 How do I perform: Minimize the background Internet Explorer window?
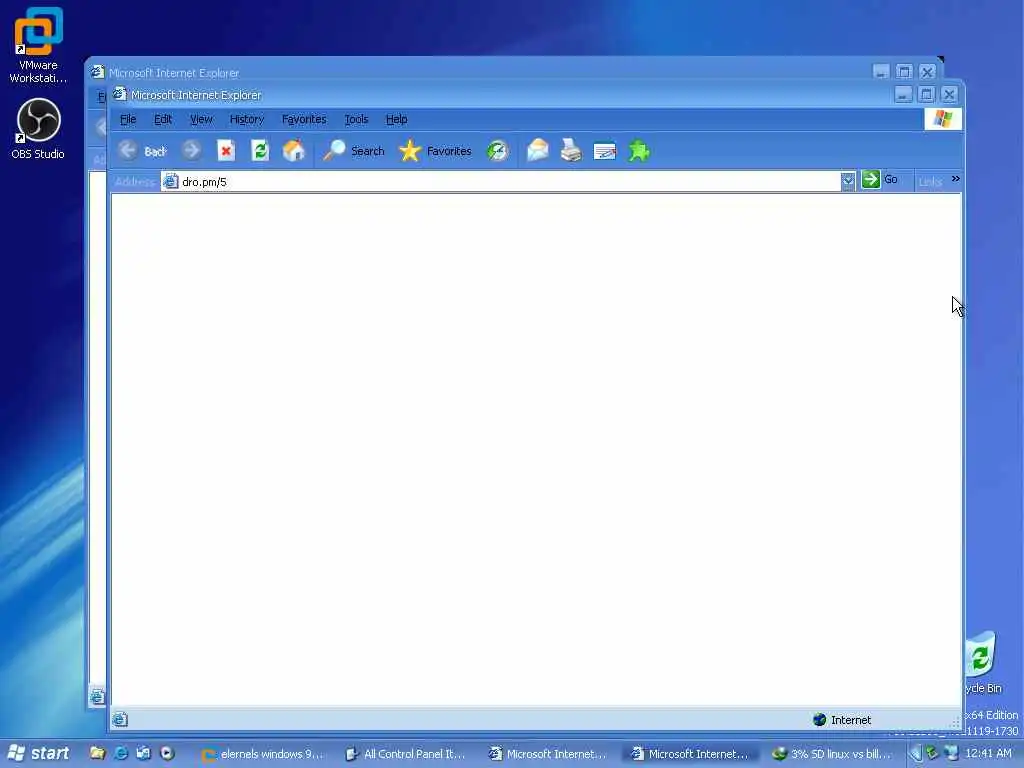pos(881,72)
